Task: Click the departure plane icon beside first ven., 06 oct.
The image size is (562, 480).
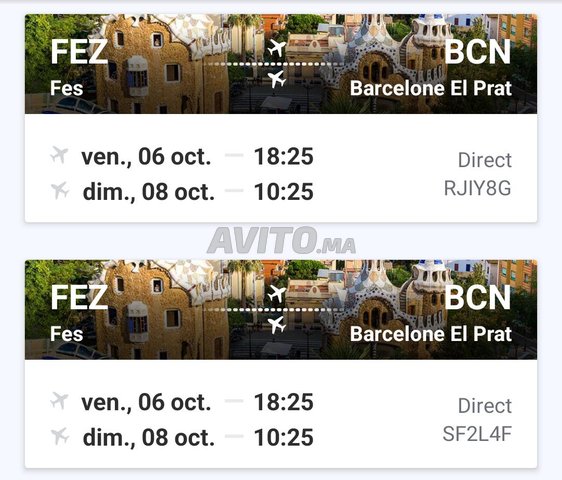Action: click(59, 155)
